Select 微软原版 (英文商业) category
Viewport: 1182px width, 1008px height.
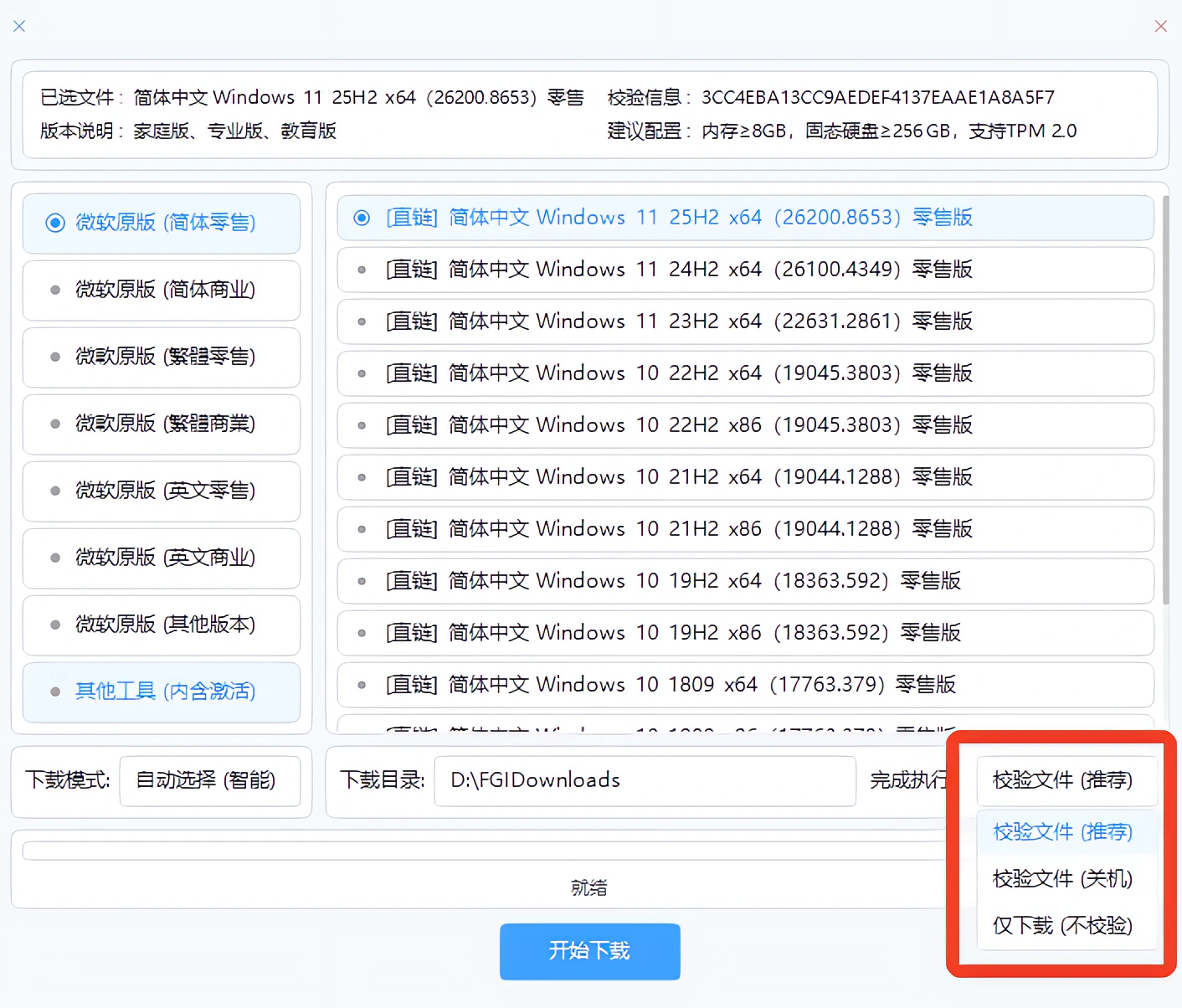click(162, 558)
